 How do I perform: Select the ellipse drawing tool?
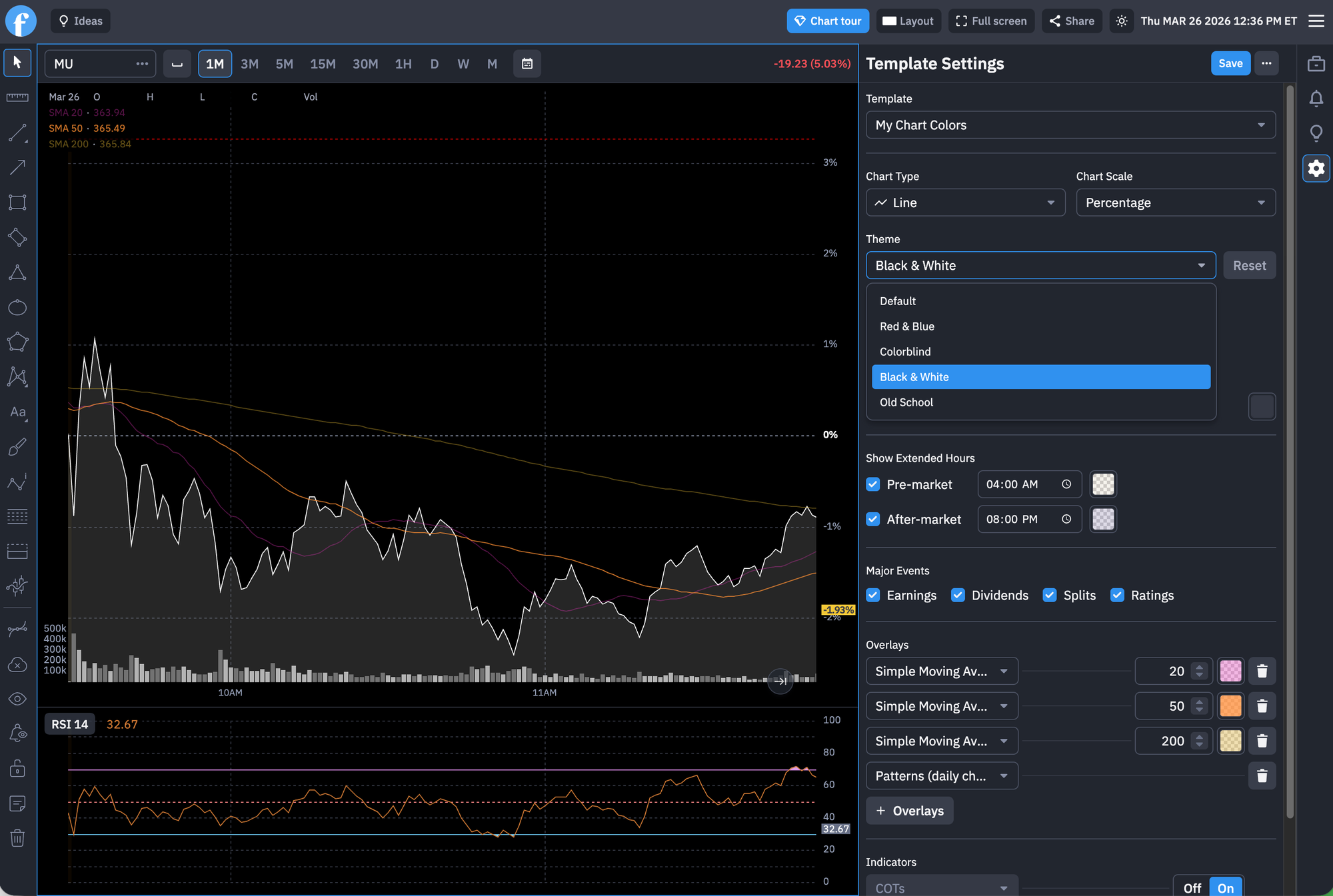[x=17, y=307]
